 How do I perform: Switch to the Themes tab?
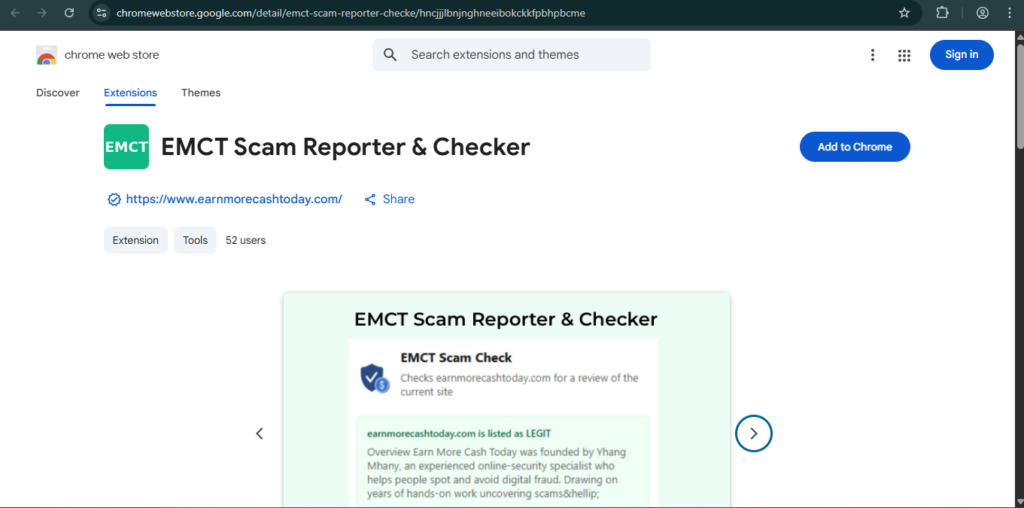pyautogui.click(x=200, y=93)
